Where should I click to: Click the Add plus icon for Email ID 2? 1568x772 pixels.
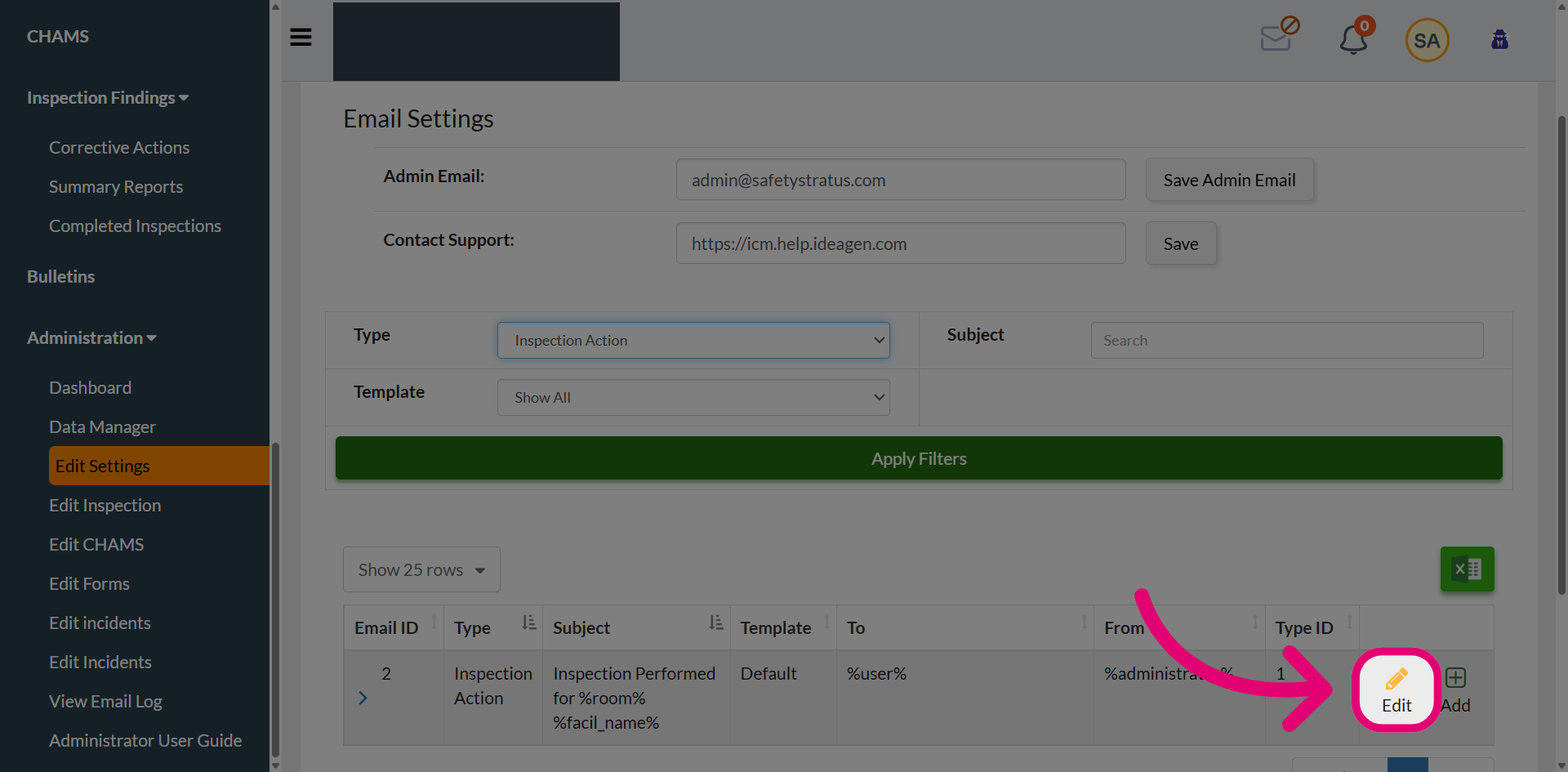click(1455, 690)
